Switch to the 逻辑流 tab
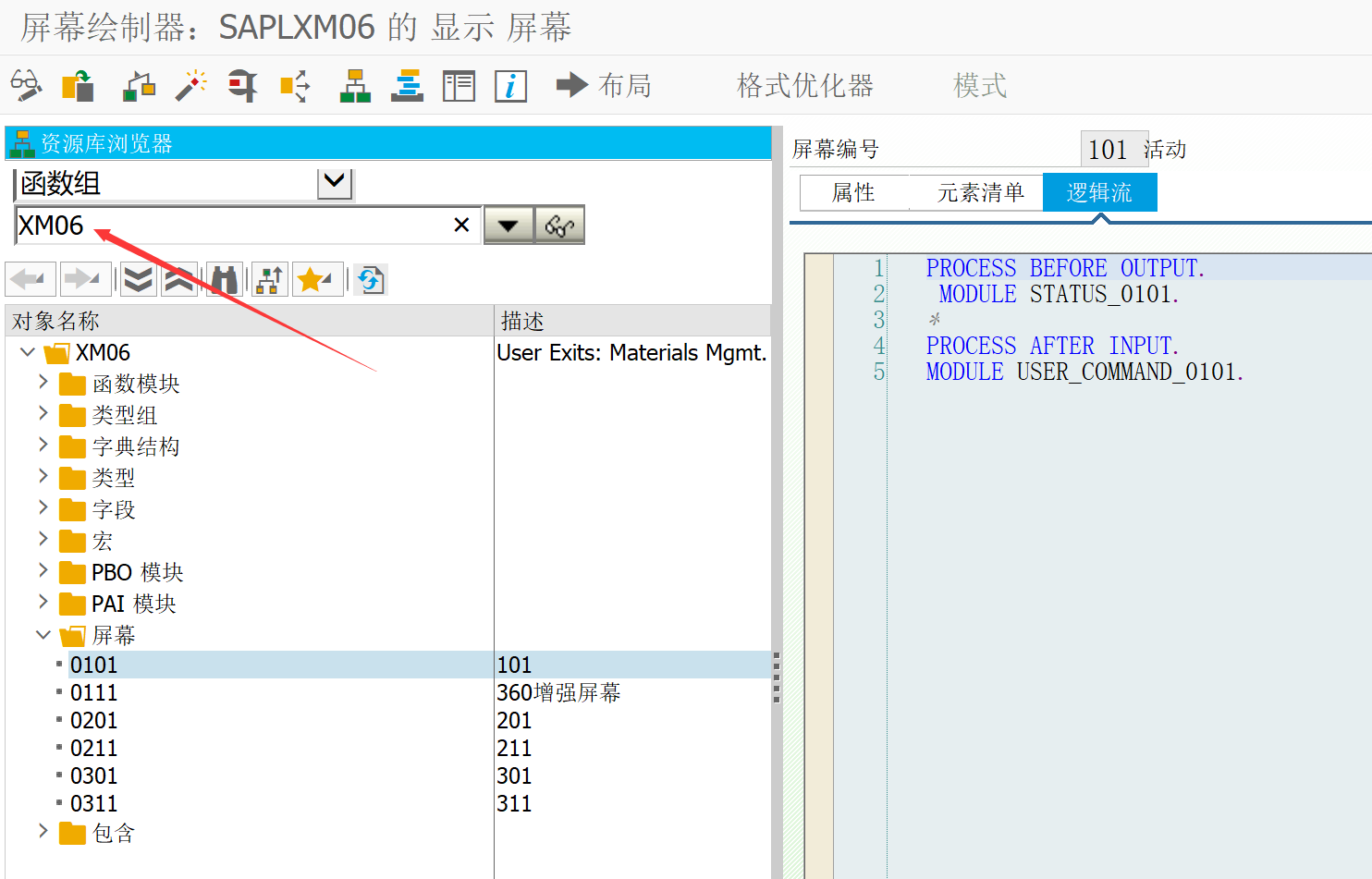Screen dimensions: 1372x879 click(x=1099, y=192)
